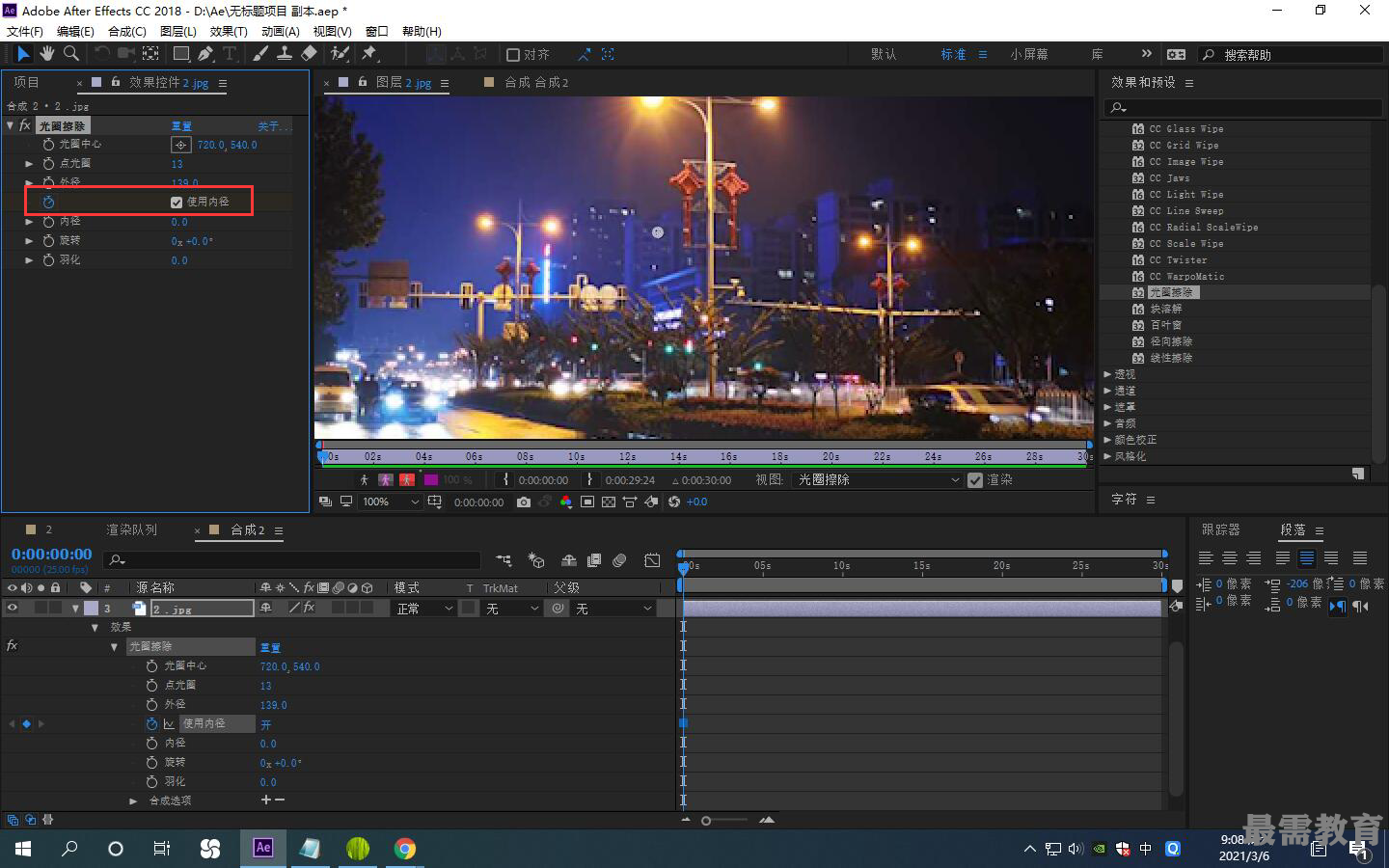The width and height of the screenshot is (1389, 868).
Task: Open the 正常 blend mode dropdown
Action: pos(423,609)
